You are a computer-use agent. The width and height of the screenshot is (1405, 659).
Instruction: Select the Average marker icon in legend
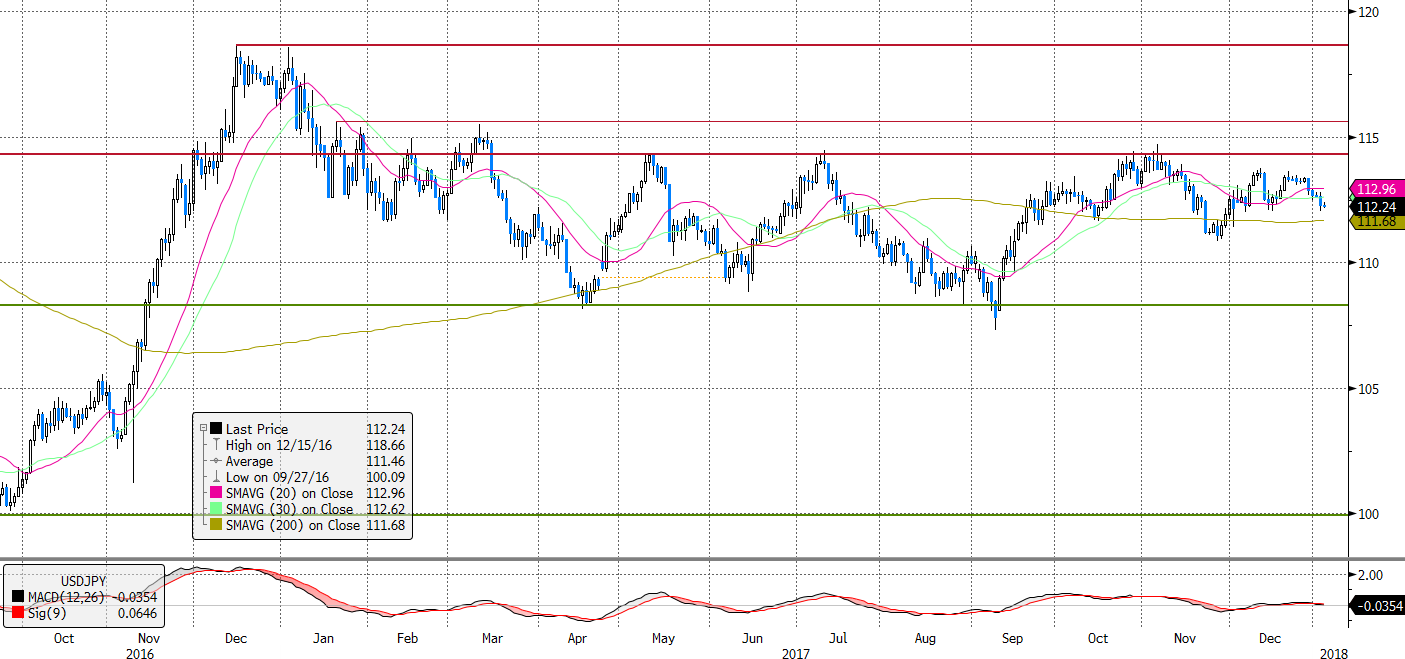point(216,461)
